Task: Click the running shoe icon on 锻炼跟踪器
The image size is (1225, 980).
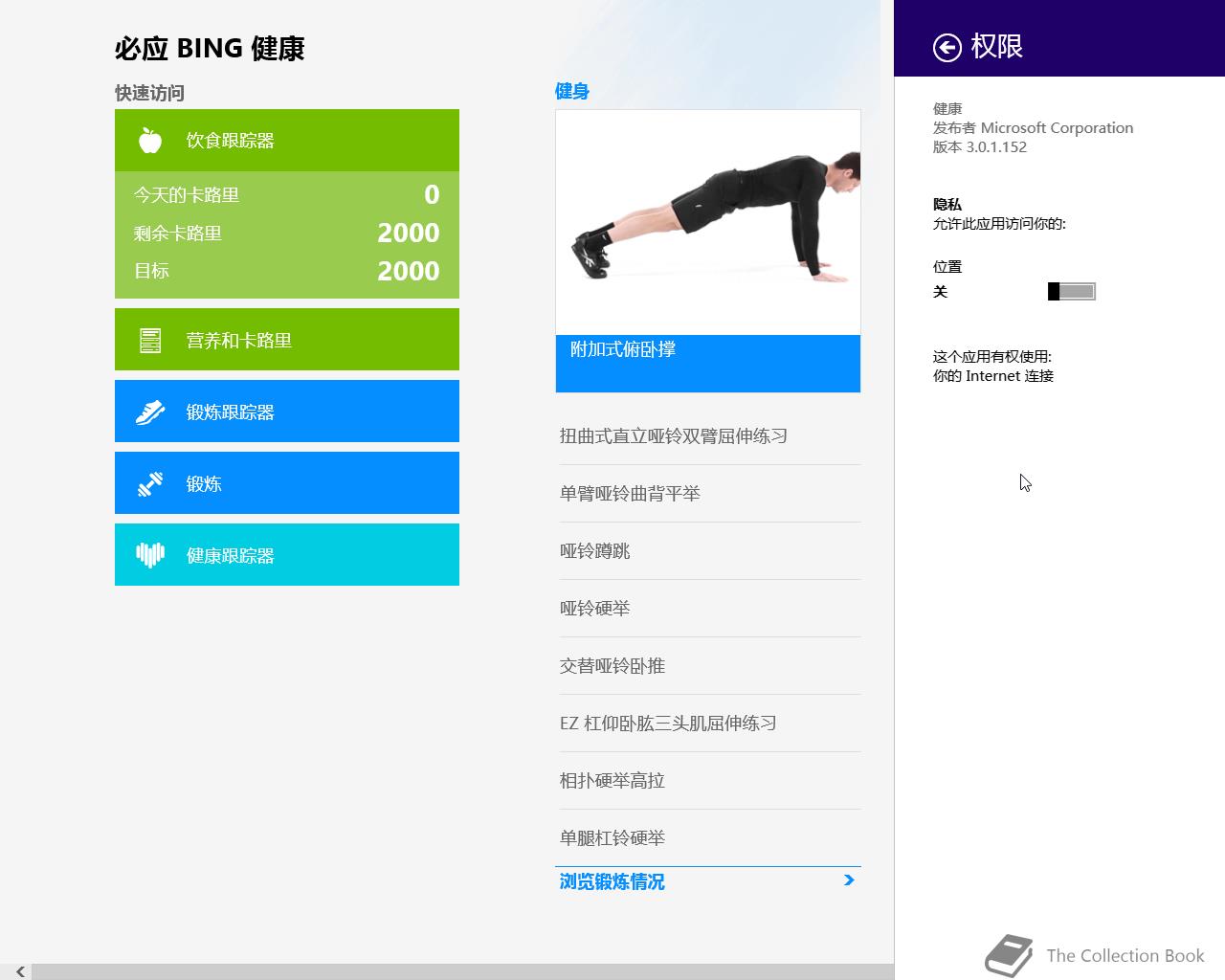Action: point(150,412)
